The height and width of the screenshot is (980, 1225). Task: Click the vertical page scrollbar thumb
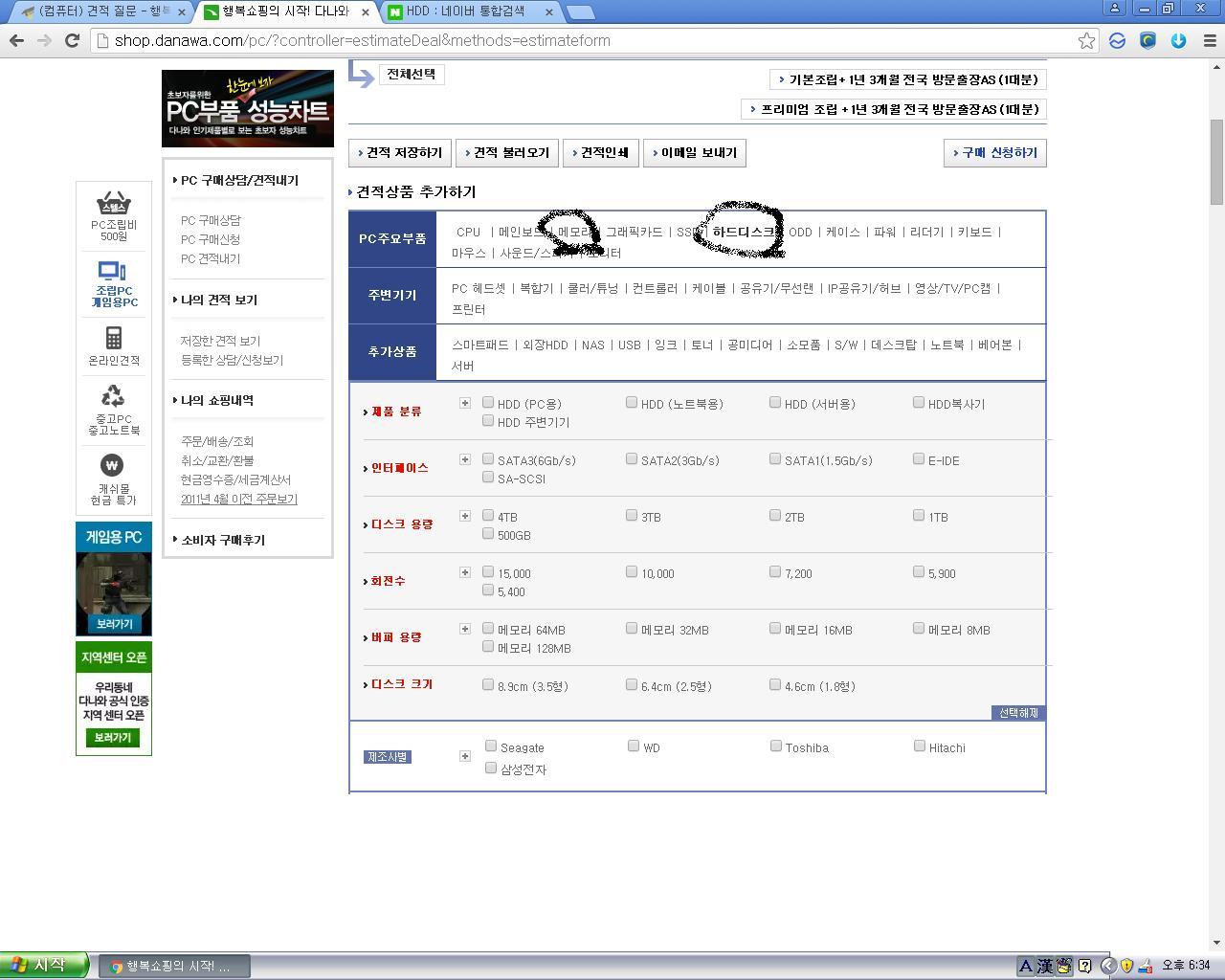point(1217,162)
